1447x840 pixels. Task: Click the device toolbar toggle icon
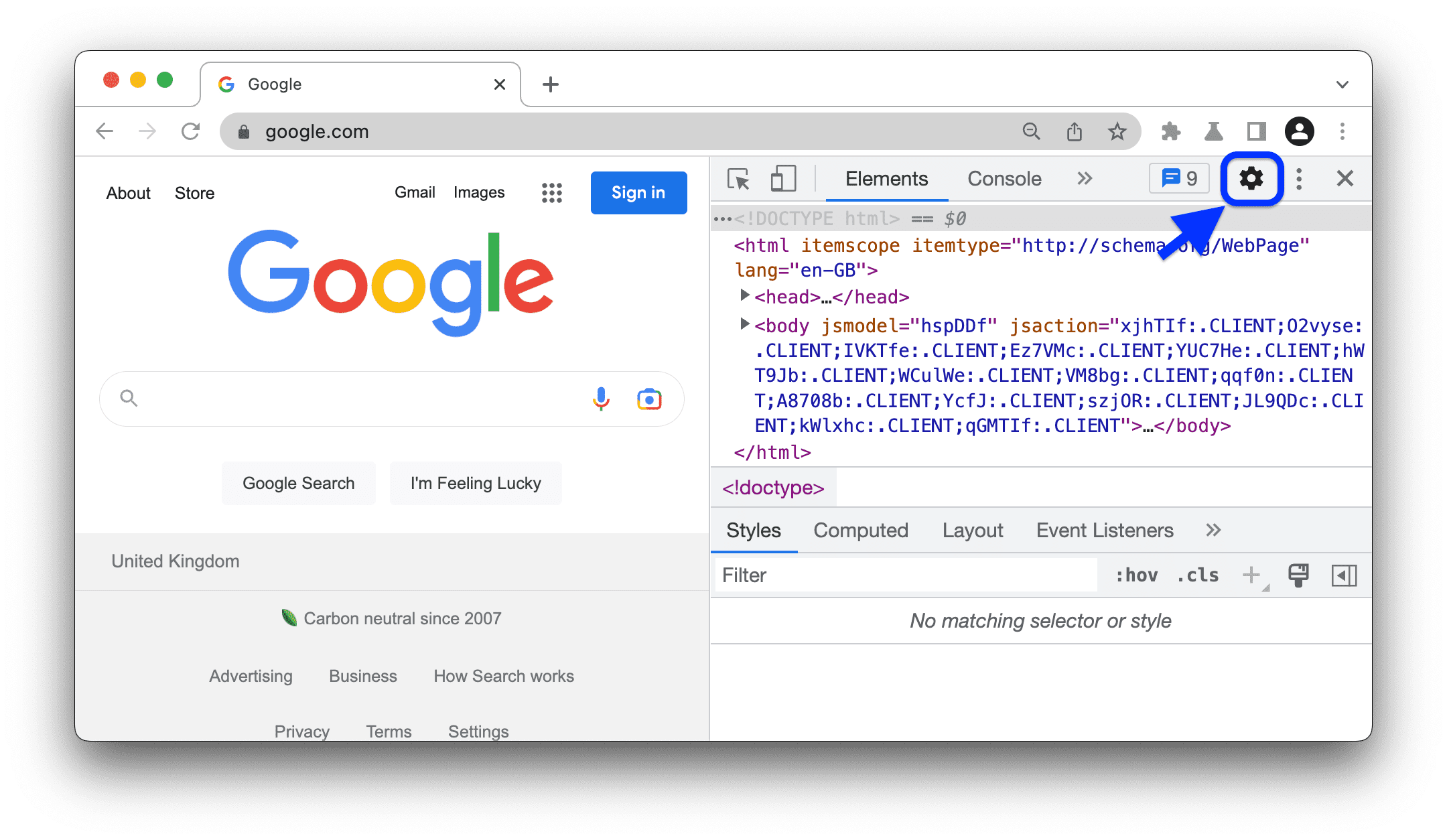click(x=783, y=178)
